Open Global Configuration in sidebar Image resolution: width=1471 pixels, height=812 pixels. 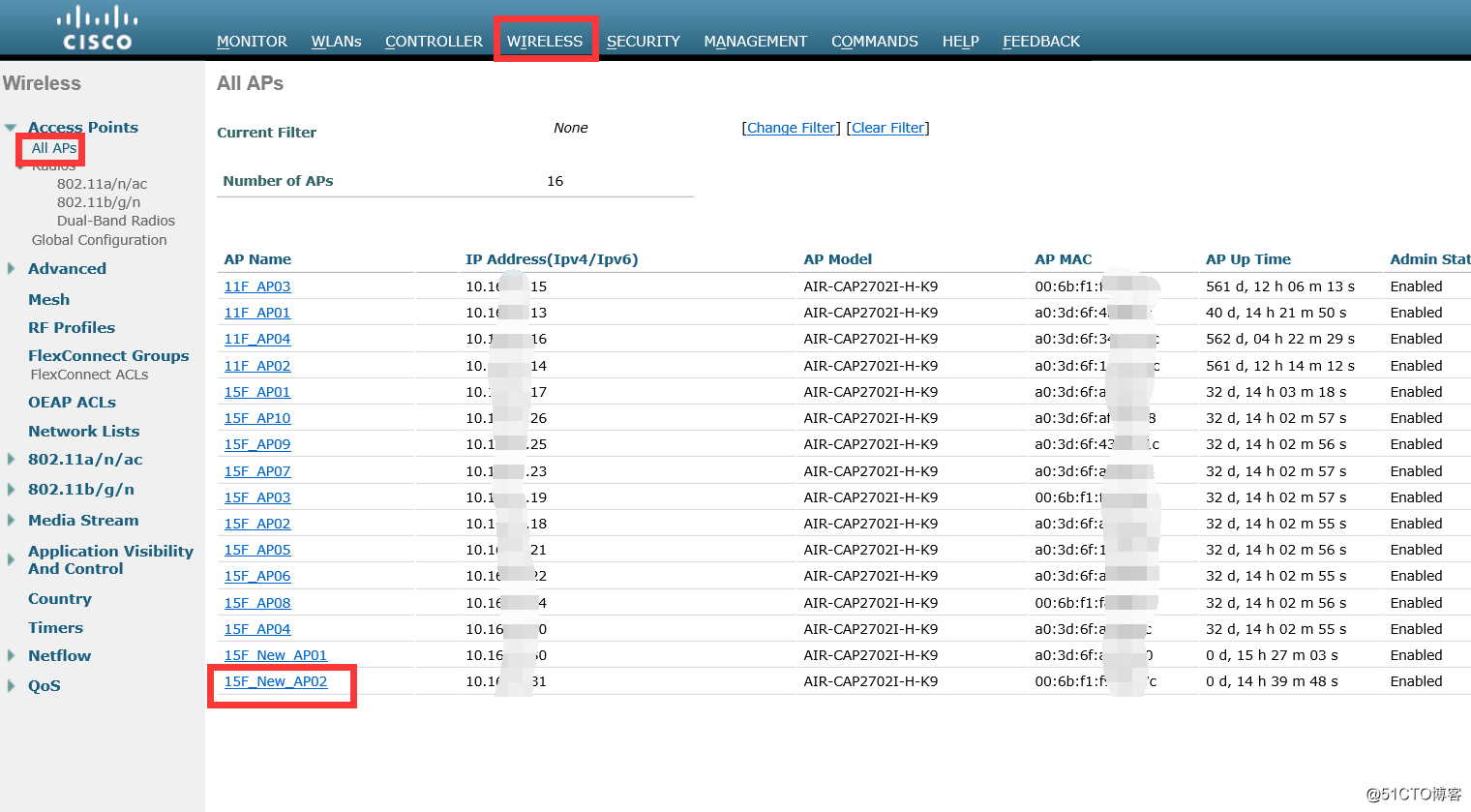tap(99, 240)
